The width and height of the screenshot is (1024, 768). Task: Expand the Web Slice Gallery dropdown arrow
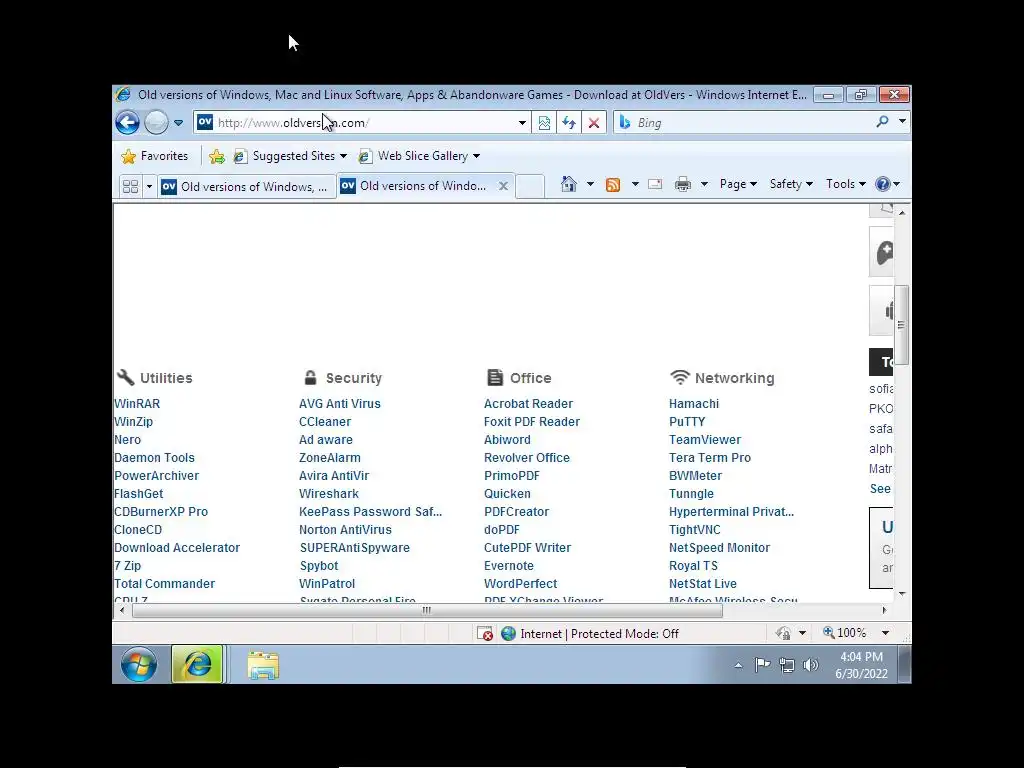pyautogui.click(x=476, y=156)
